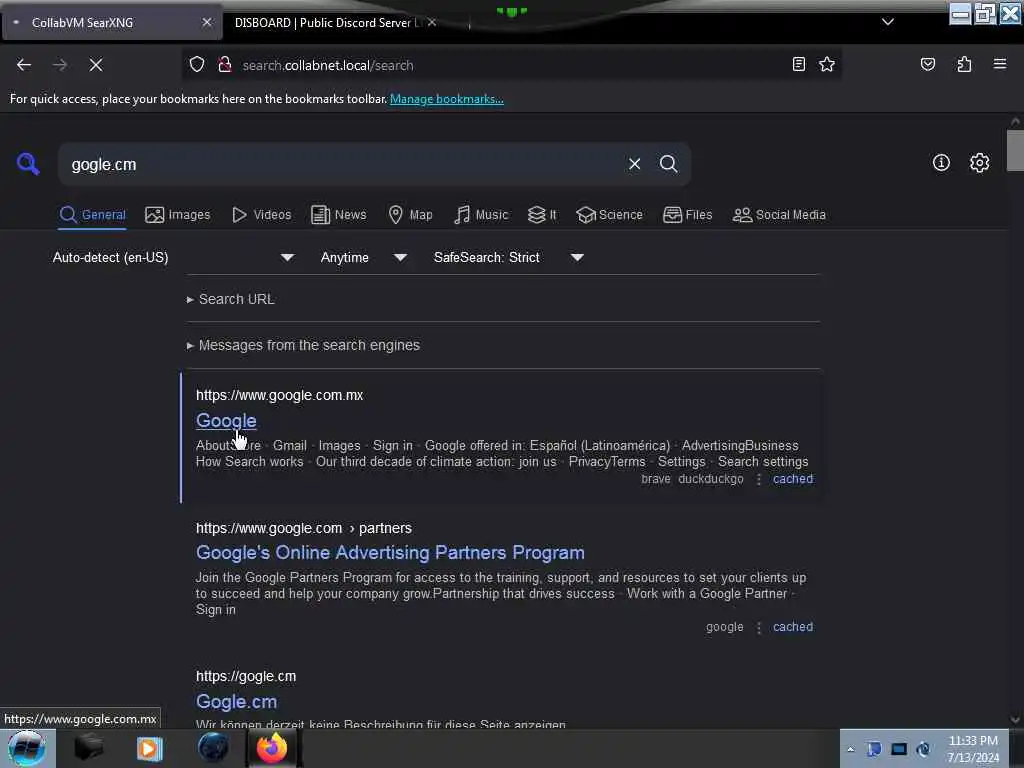Open the Firefox hamburger menu

(1000, 64)
